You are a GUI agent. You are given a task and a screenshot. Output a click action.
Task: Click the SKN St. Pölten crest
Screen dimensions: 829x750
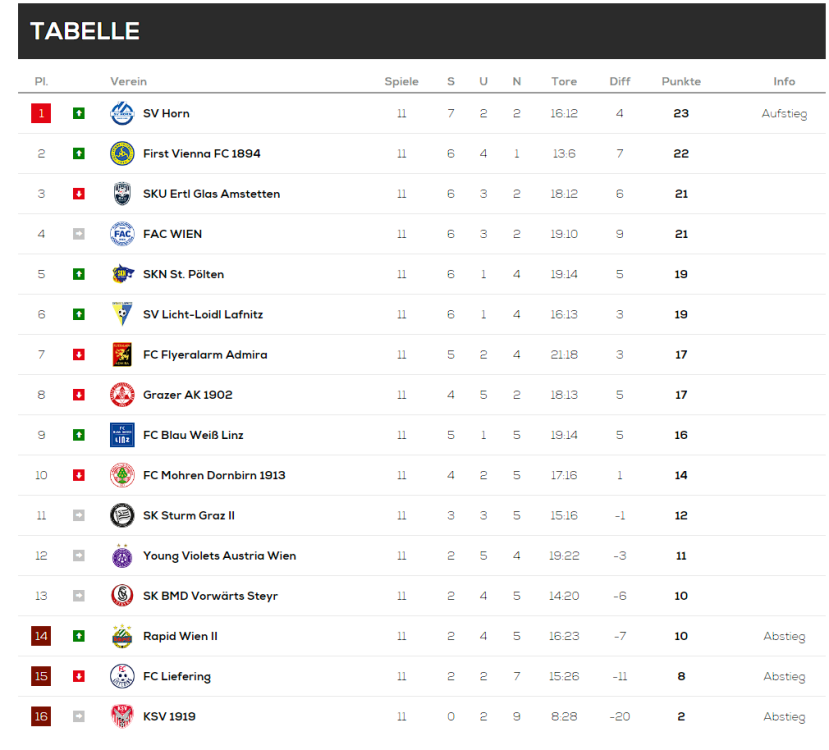121,274
